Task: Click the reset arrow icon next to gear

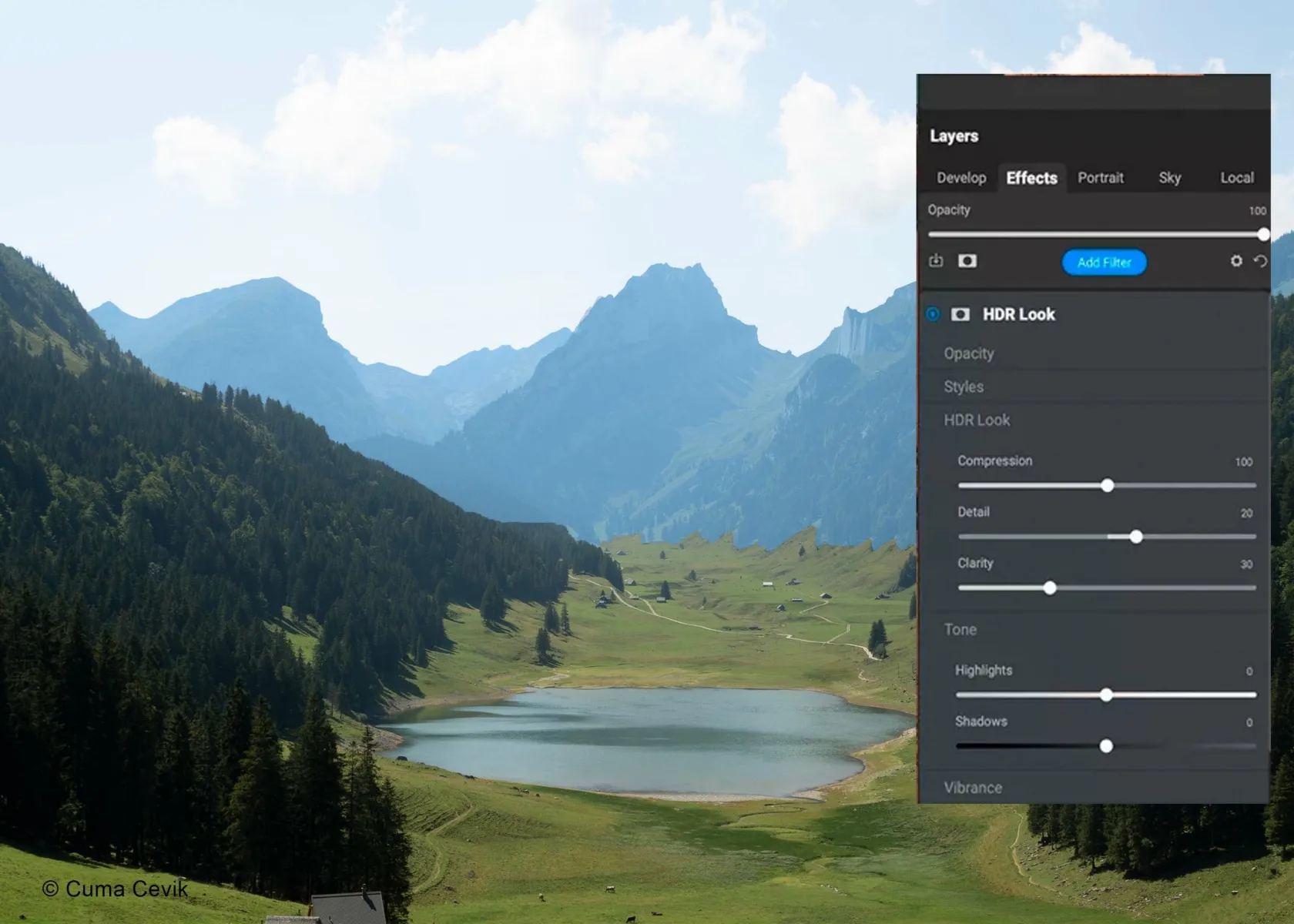Action: [1260, 261]
